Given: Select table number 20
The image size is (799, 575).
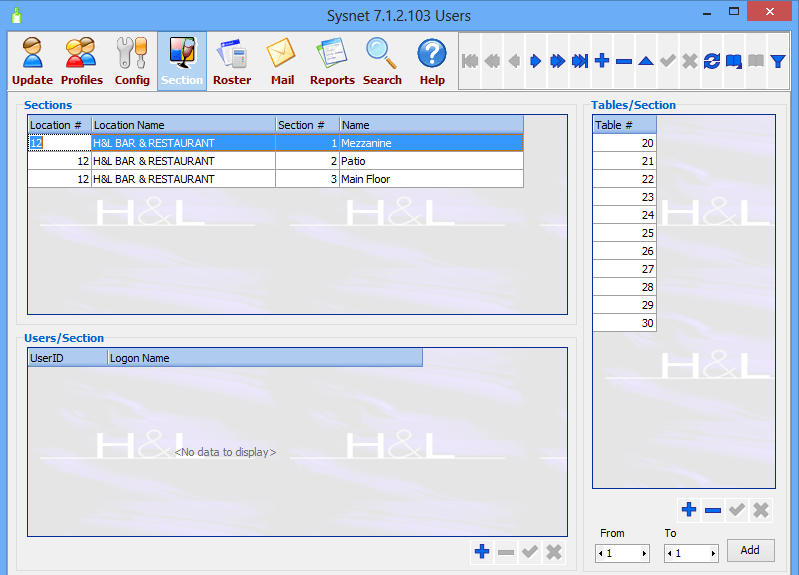Looking at the screenshot, I should click(x=625, y=143).
